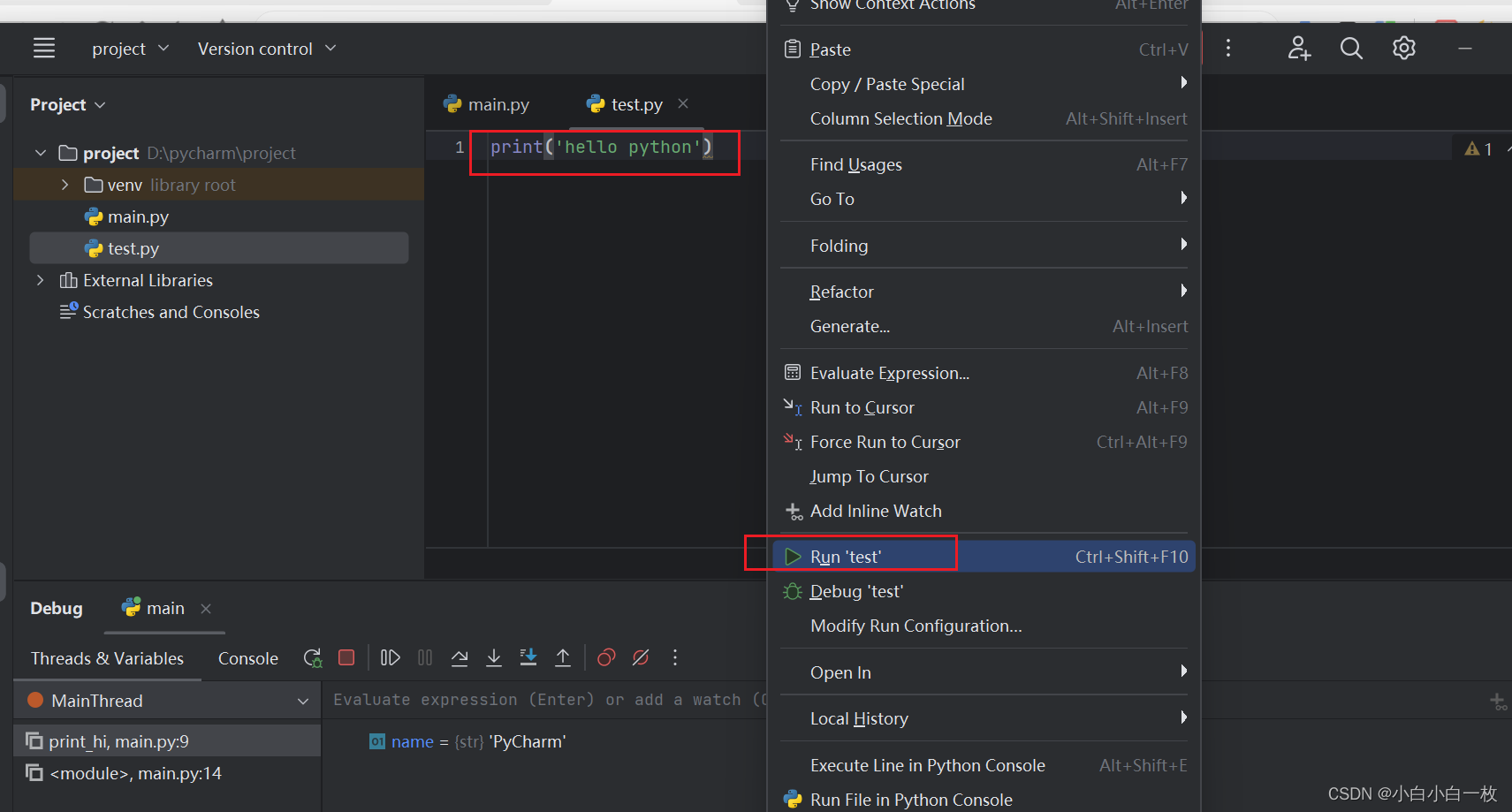Open the Search Everywhere magnifier
Image resolution: width=1512 pixels, height=812 pixels.
[1351, 49]
